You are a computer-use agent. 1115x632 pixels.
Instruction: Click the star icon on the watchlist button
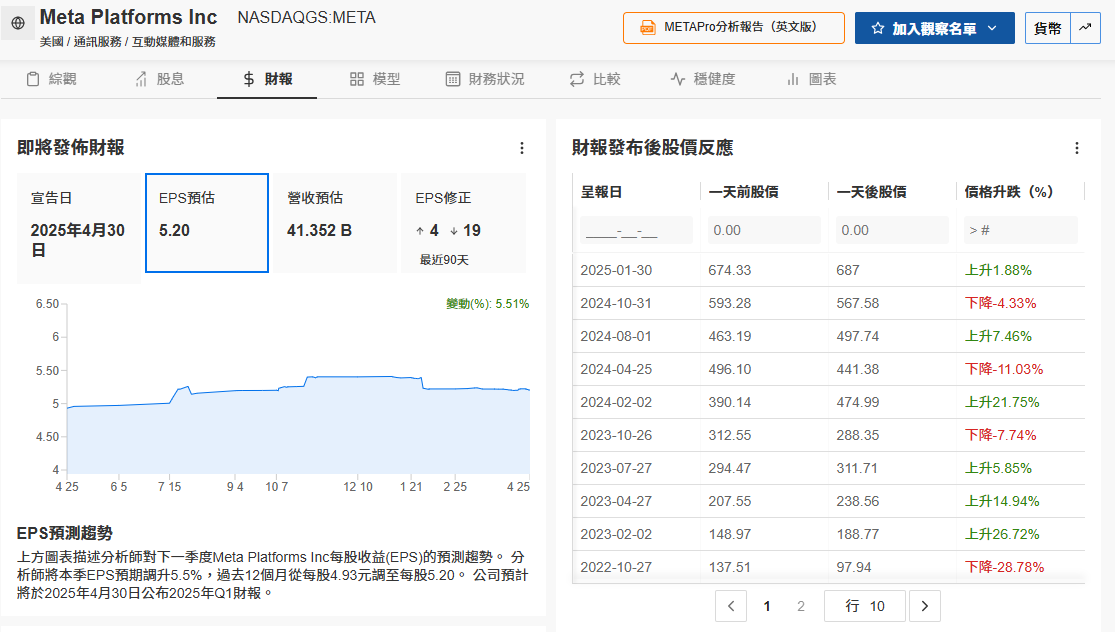[877, 28]
